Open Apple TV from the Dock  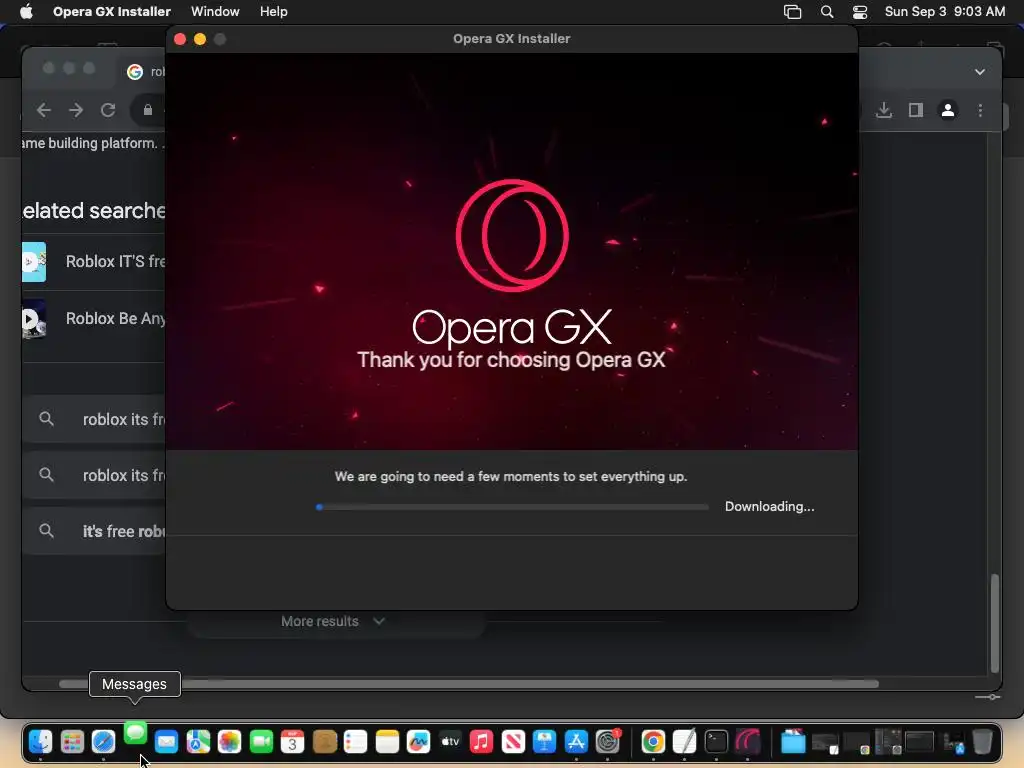450,742
